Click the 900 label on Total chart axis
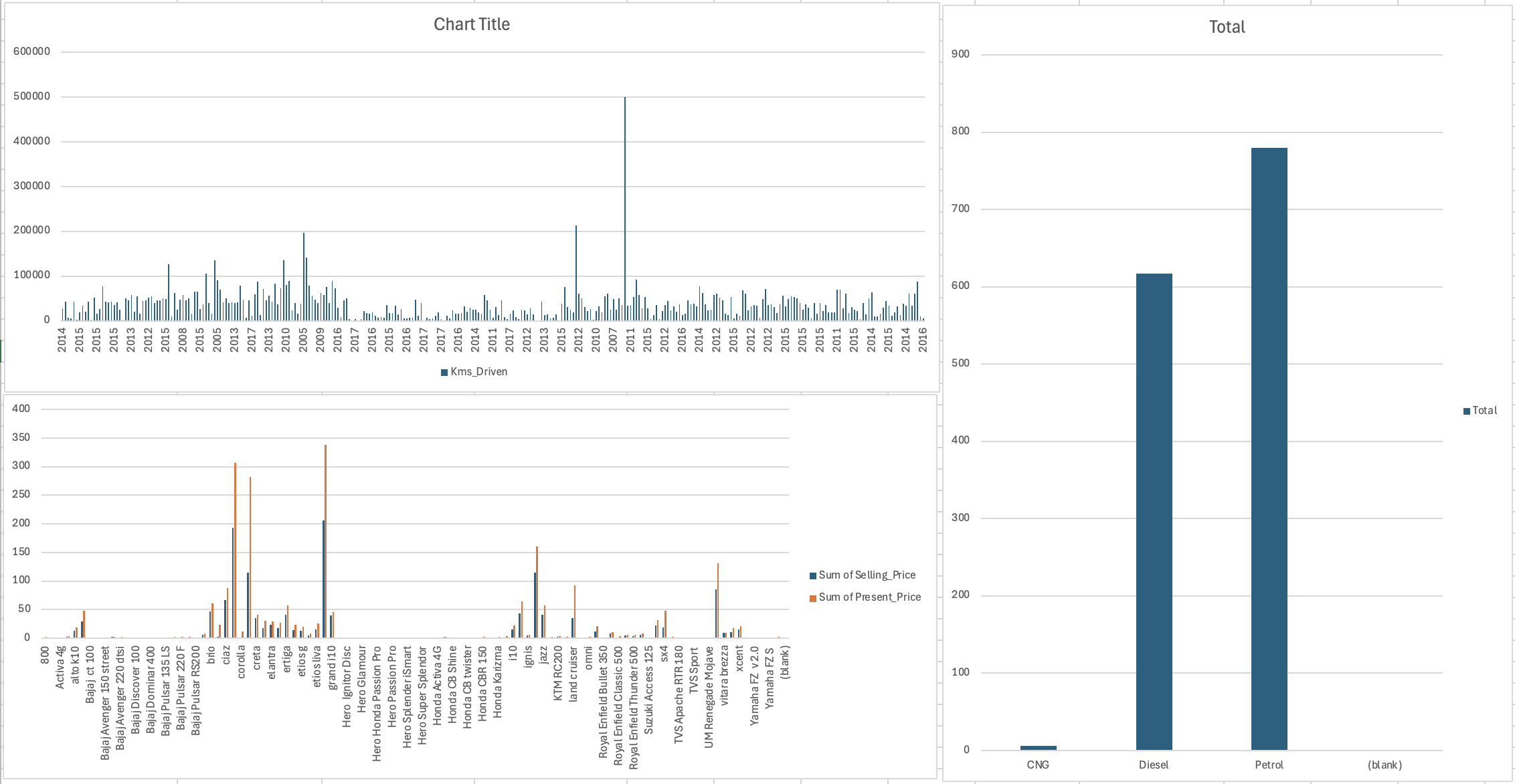1515x784 pixels. coord(960,54)
